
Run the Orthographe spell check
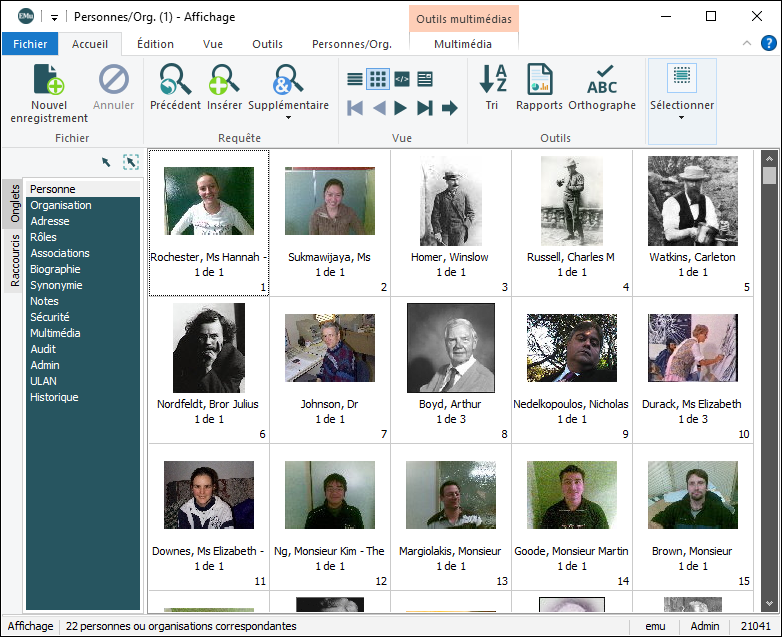[602, 80]
